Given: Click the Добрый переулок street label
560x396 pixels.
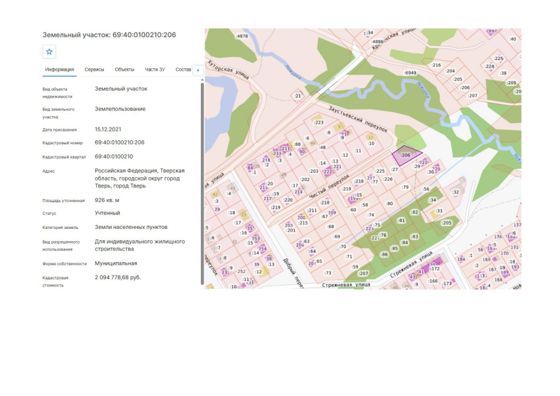Looking at the screenshot, I should tap(293, 273).
